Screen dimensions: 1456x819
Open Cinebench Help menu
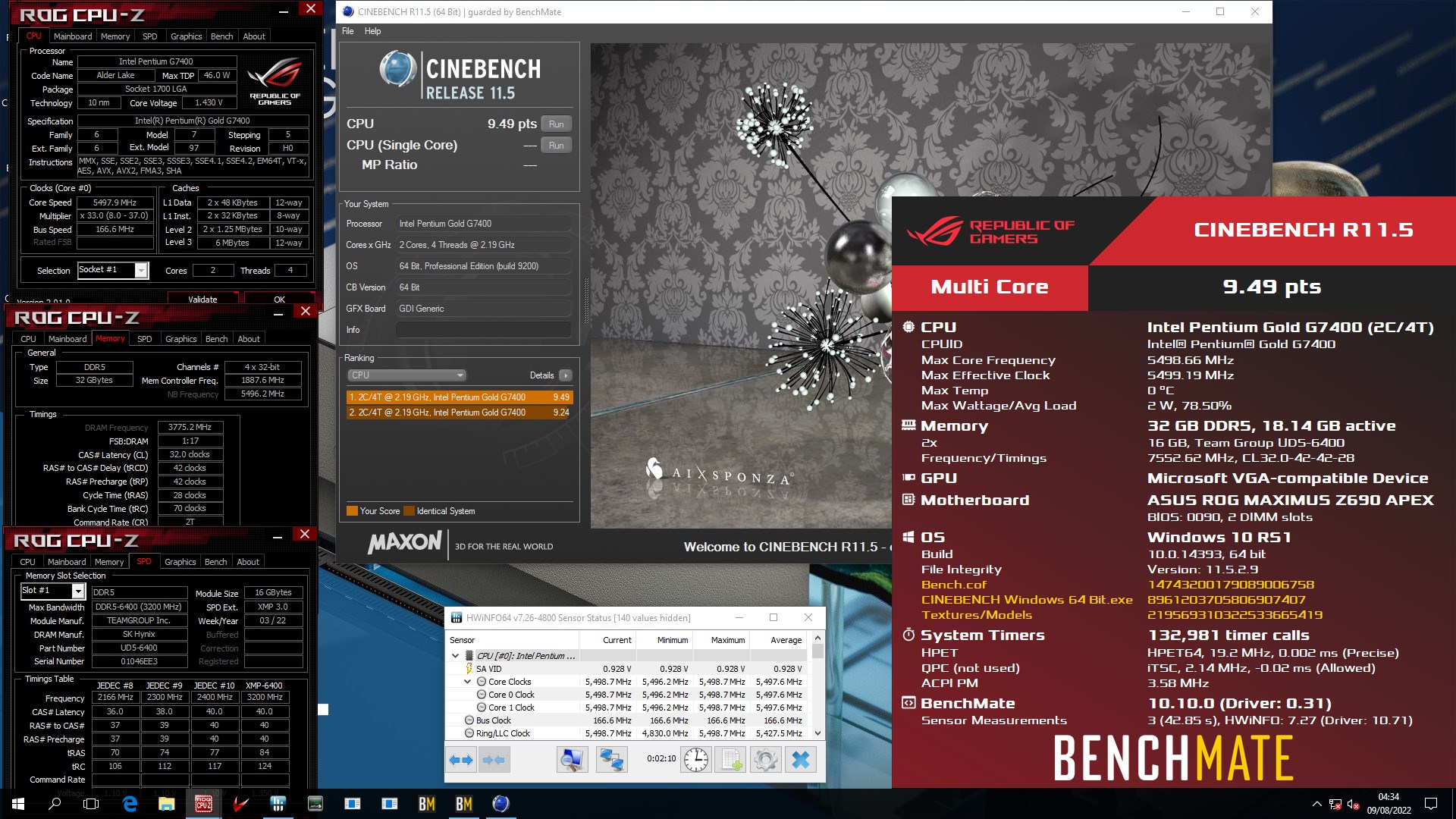372,31
